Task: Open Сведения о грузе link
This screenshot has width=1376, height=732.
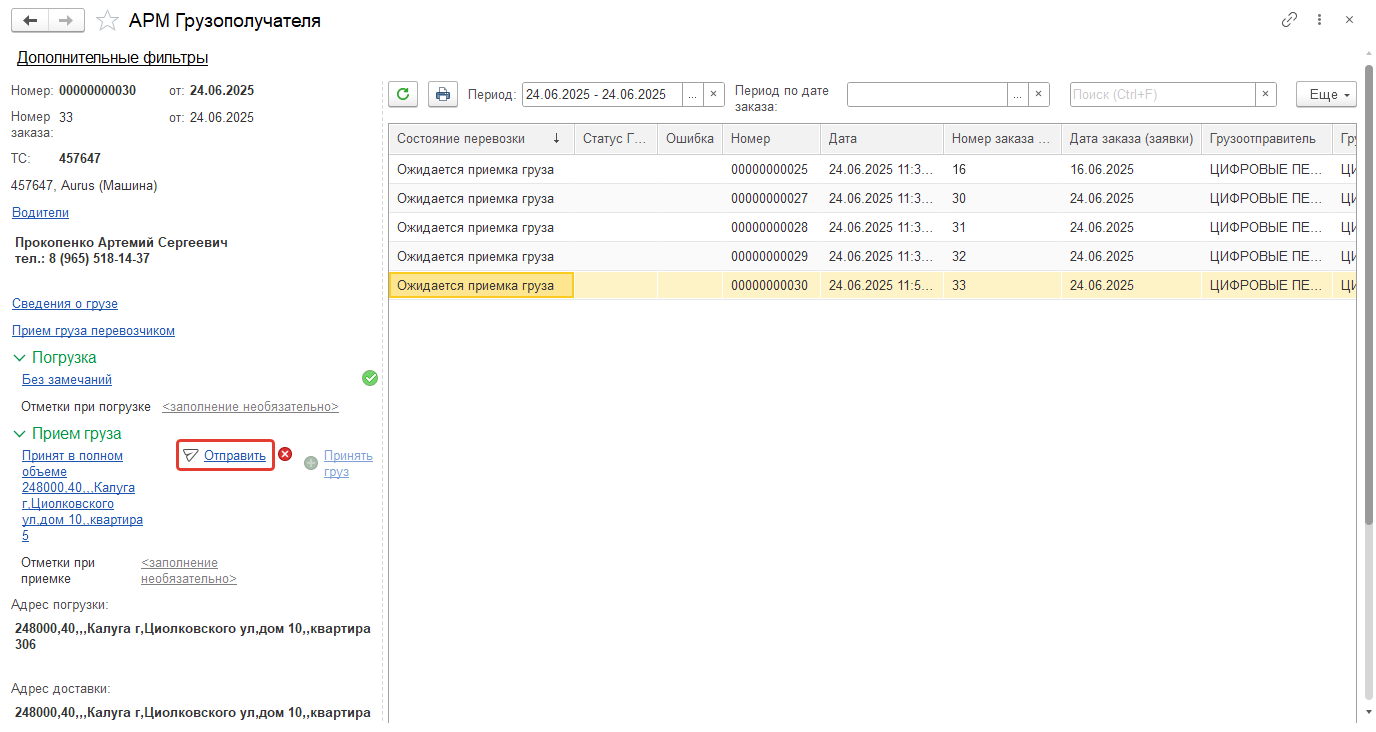Action: coord(65,303)
